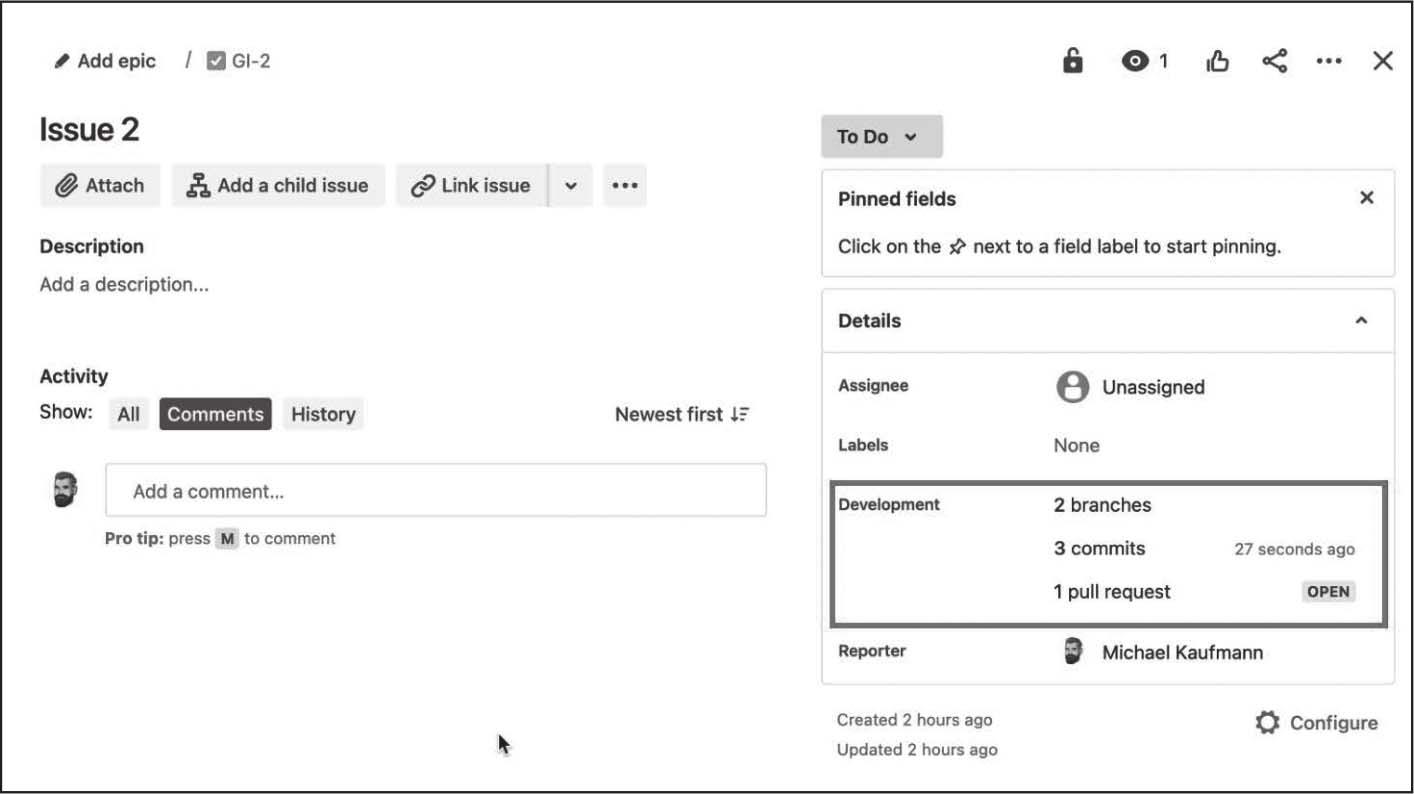1414x794 pixels.
Task: Open the 3 commits link
Action: click(x=1099, y=548)
